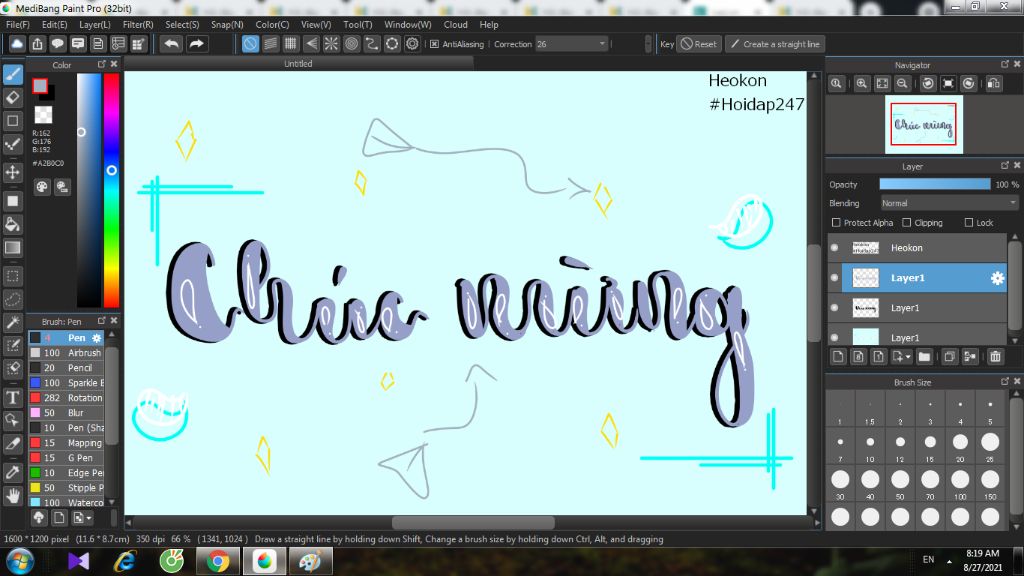Toggle visibility of selected Layer1

[835, 278]
